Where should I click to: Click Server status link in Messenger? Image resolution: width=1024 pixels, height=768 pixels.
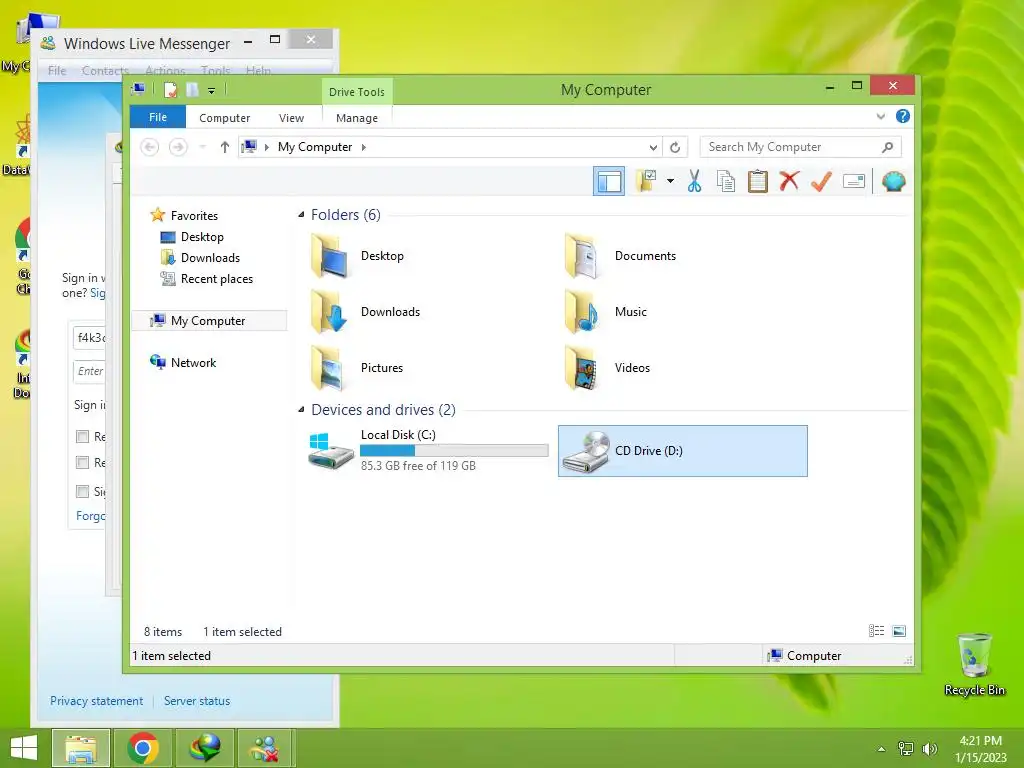tap(197, 701)
